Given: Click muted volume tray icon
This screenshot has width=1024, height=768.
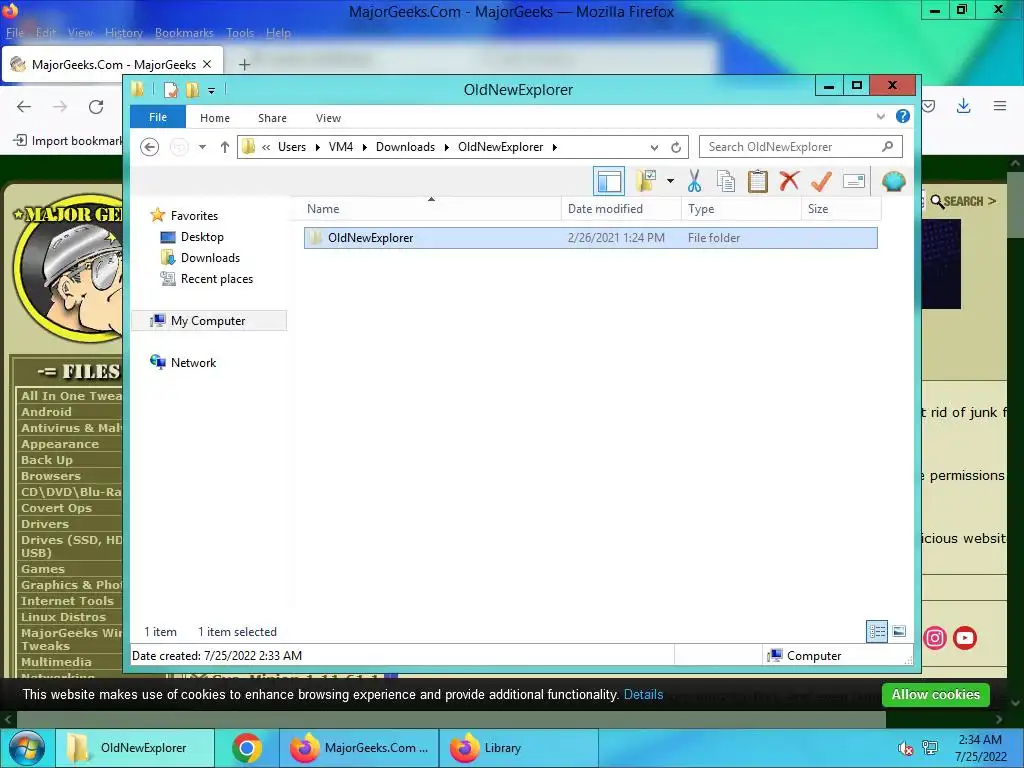Looking at the screenshot, I should 905,748.
